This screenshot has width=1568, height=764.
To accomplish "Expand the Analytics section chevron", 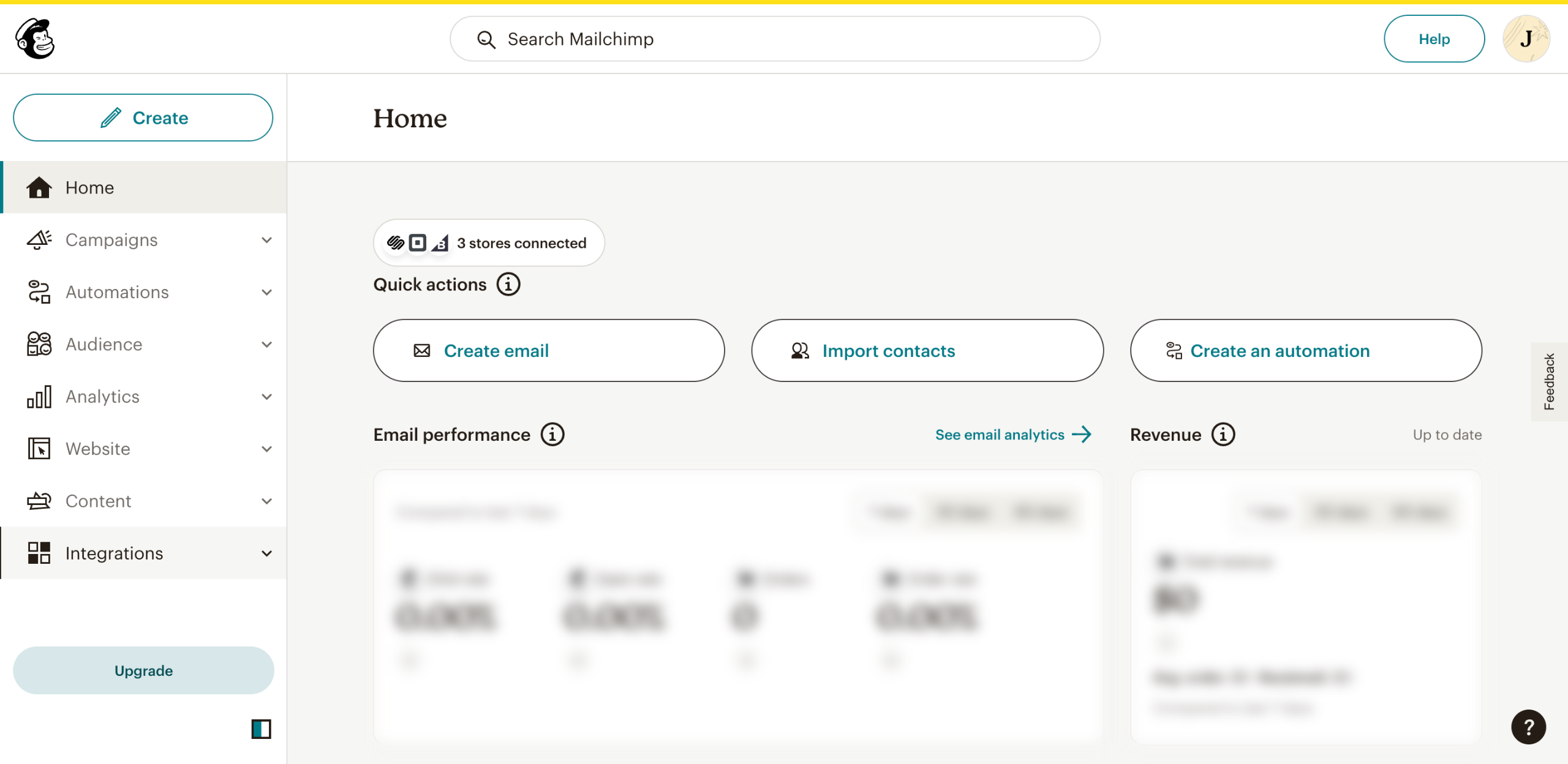I will [266, 397].
